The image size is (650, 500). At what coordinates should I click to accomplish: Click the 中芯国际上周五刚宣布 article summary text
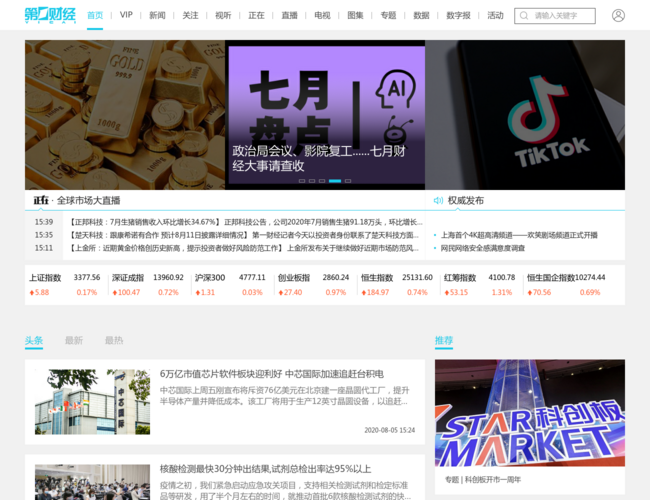click(284, 396)
